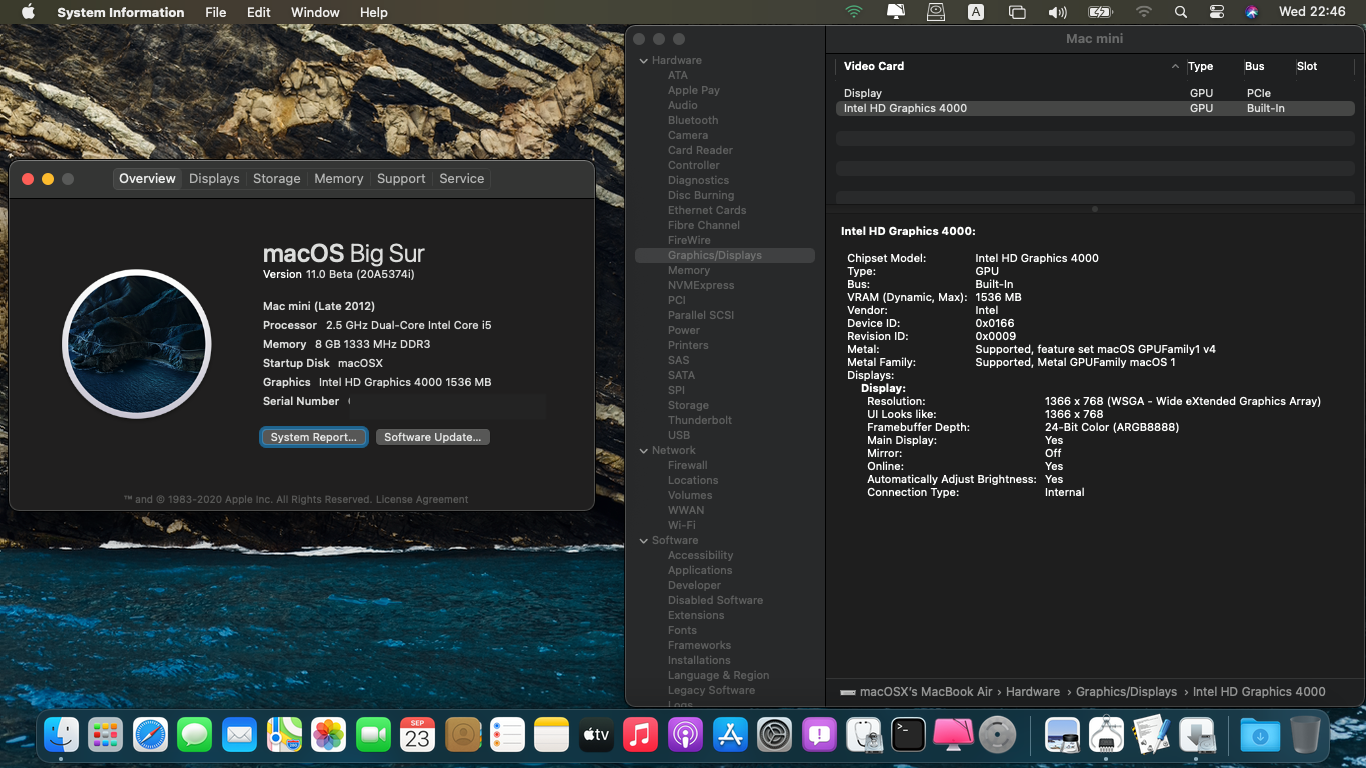Open Downloads folder in Dock

click(1260, 736)
